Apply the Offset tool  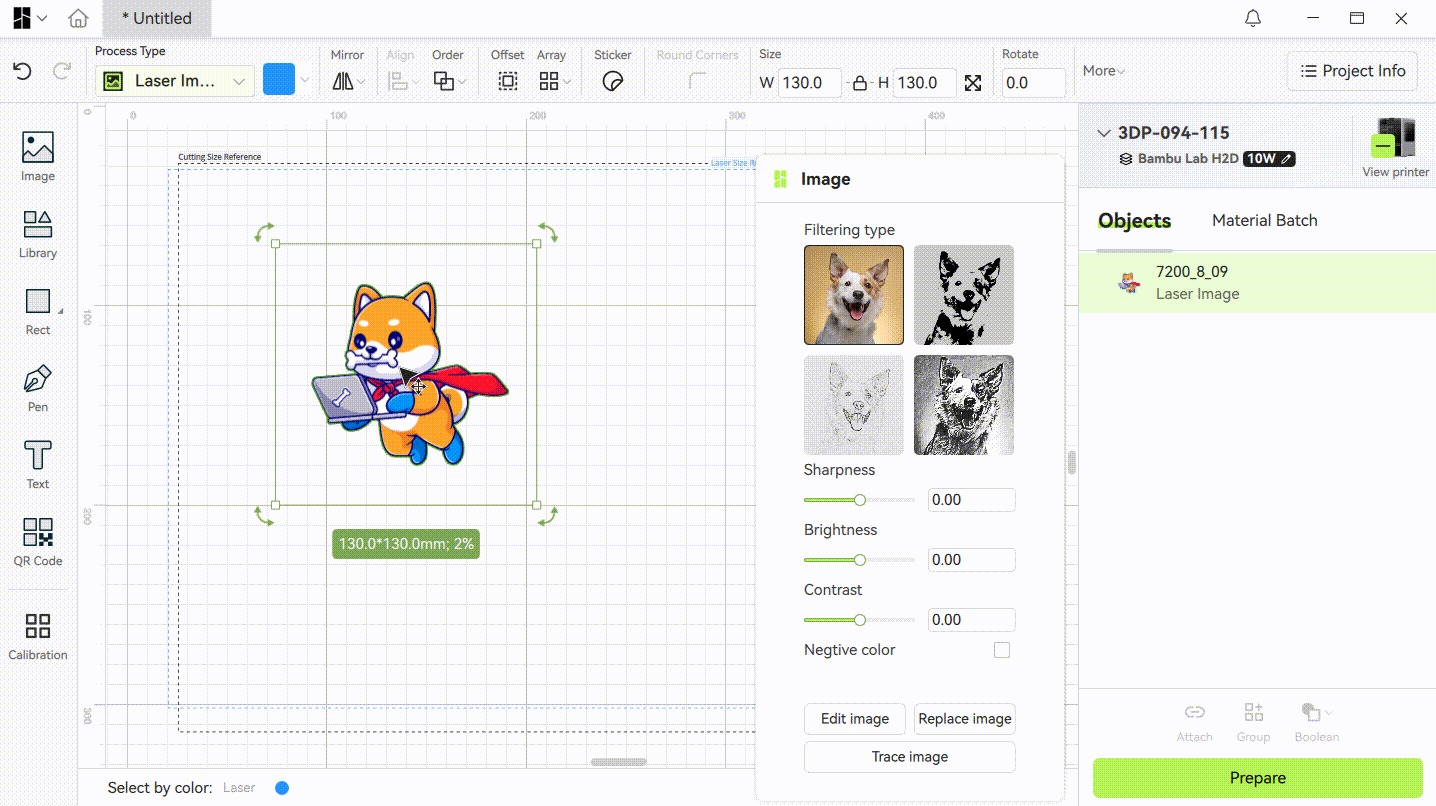pos(508,82)
